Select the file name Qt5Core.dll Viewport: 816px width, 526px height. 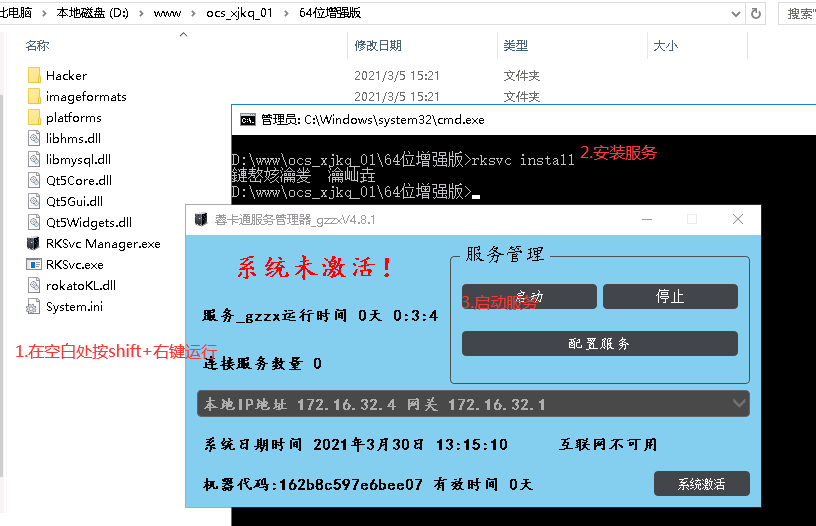(x=79, y=181)
